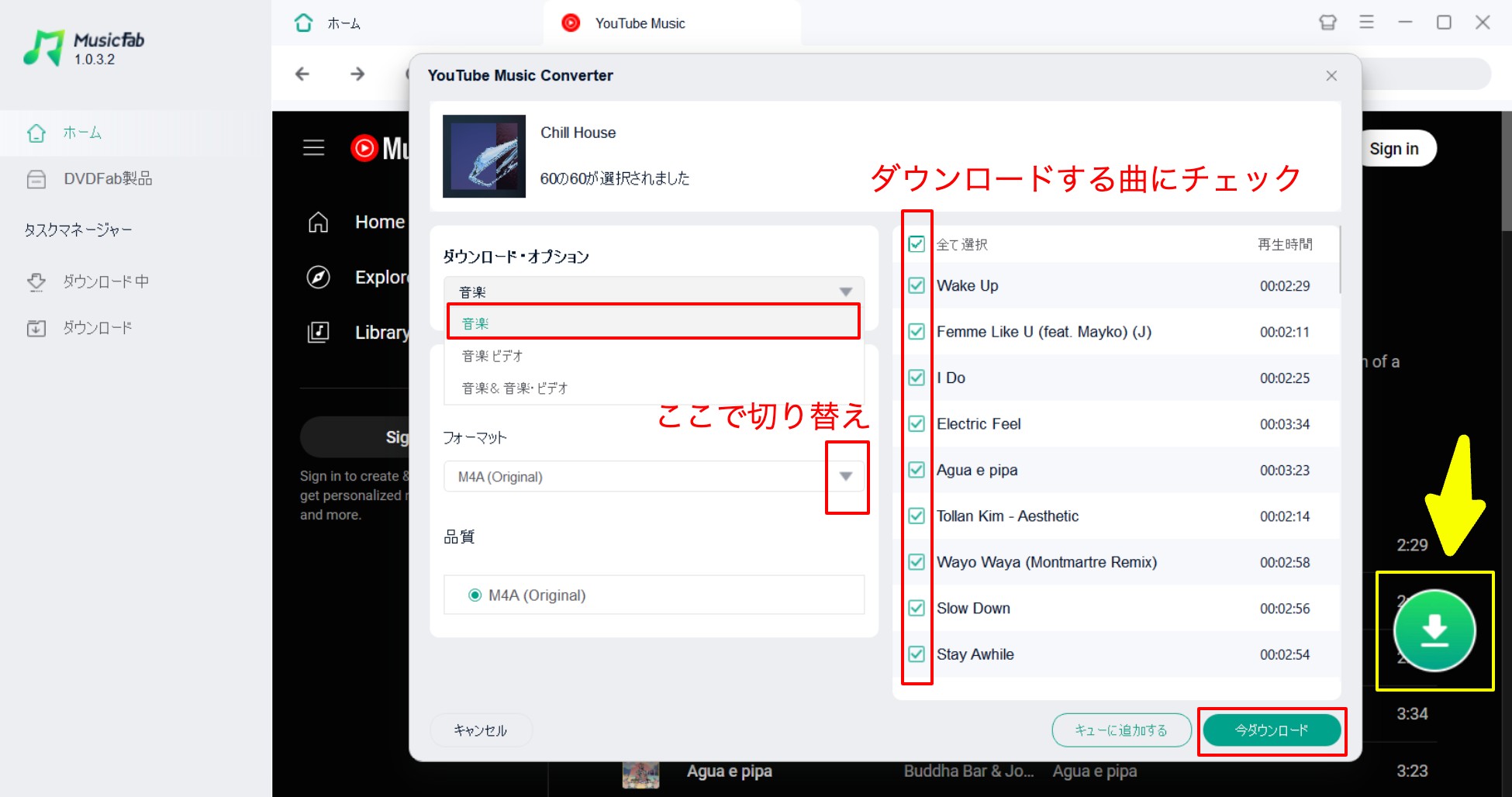Viewport: 1512px width, 797px height.
Task: Click the 00:02:58 duration value
Action: coord(1285,563)
